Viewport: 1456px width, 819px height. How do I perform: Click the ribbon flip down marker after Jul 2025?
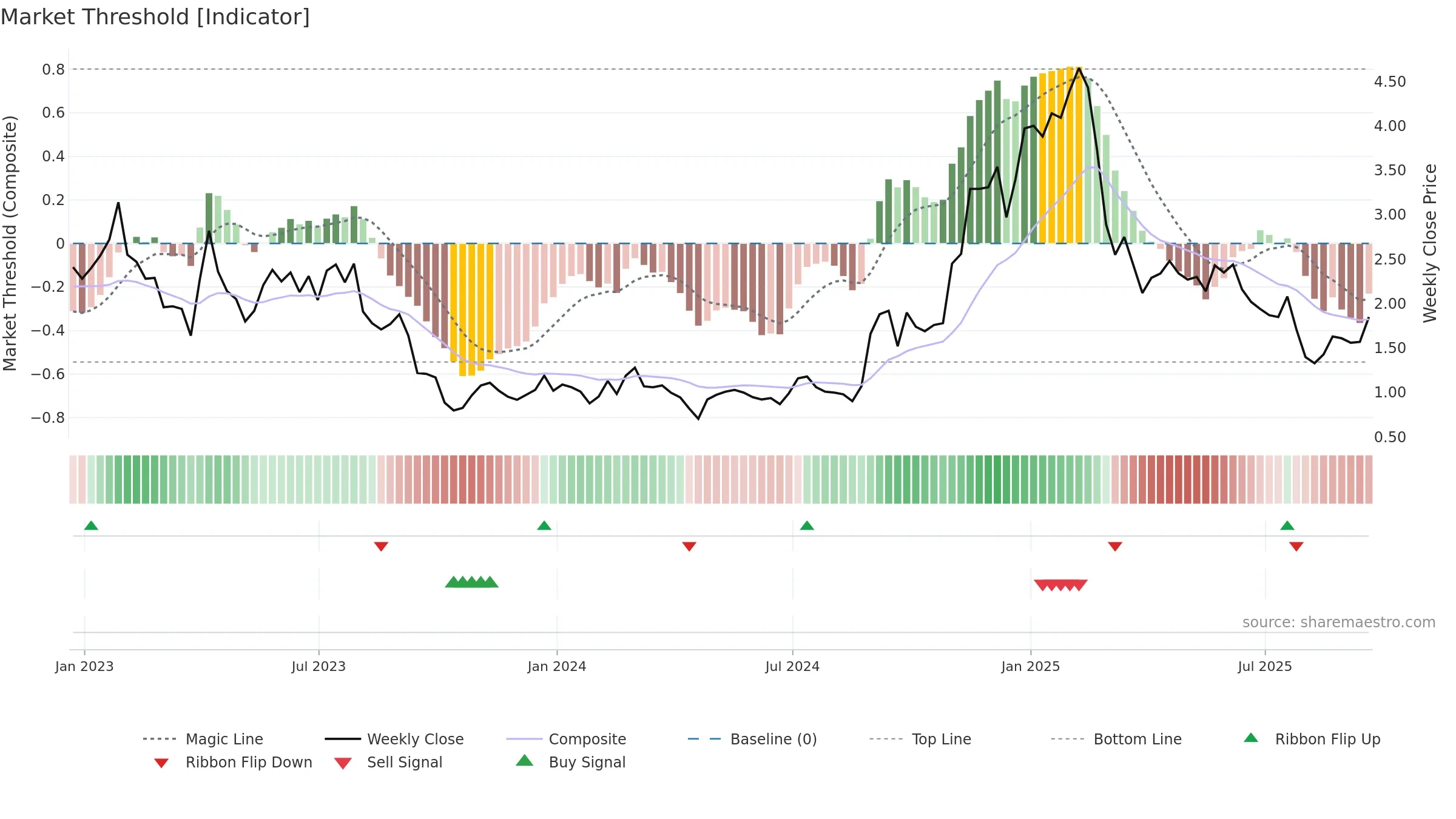tap(1296, 547)
